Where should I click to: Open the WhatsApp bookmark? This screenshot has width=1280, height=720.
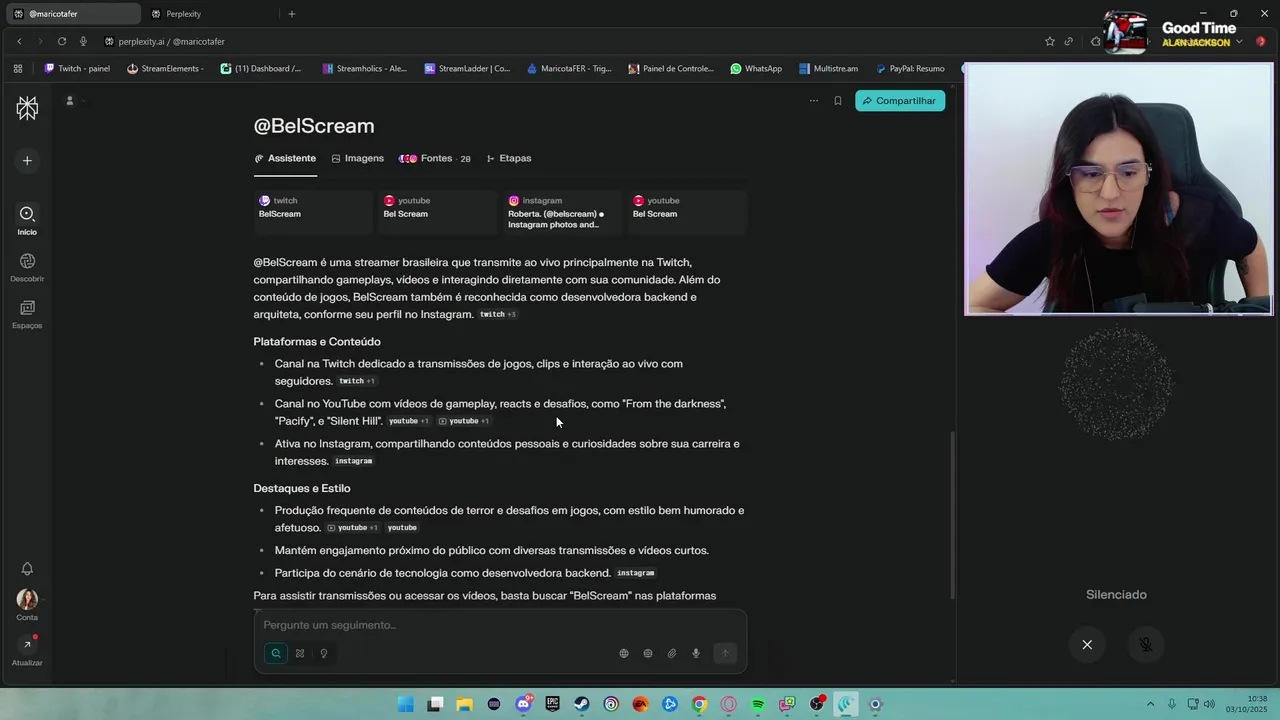coord(756,69)
